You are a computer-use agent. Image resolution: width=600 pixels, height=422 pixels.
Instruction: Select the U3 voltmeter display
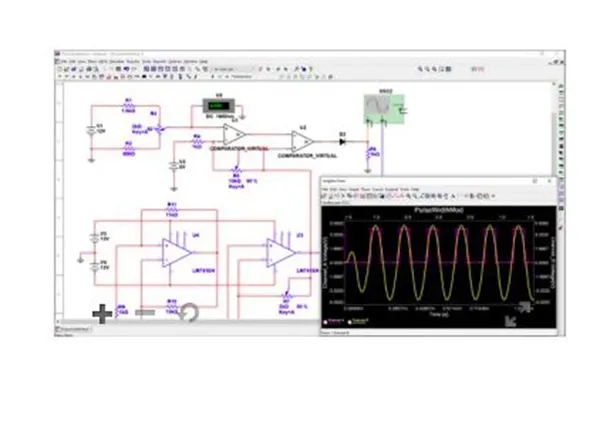point(218,106)
